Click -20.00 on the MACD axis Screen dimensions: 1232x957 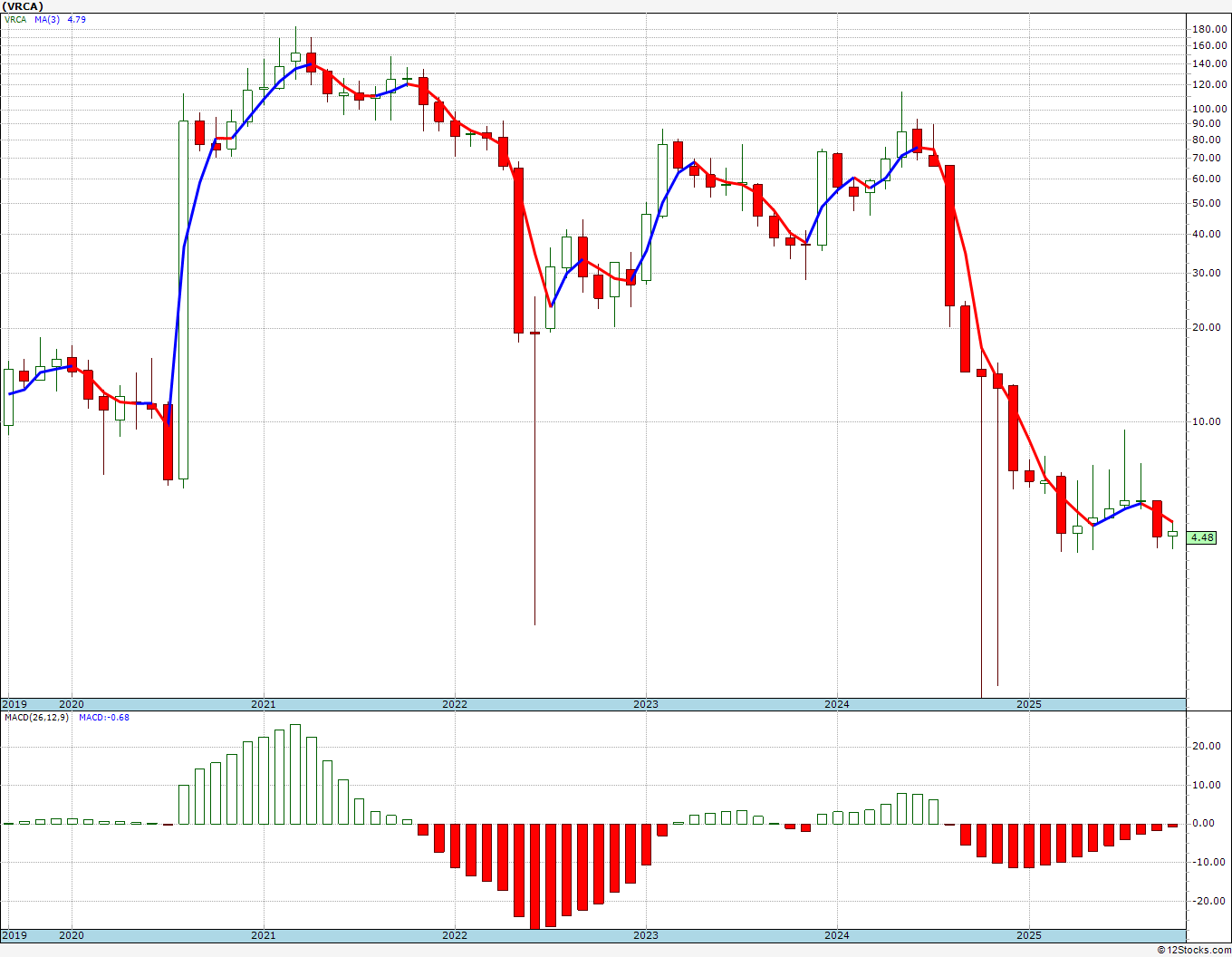pyautogui.click(x=1210, y=901)
